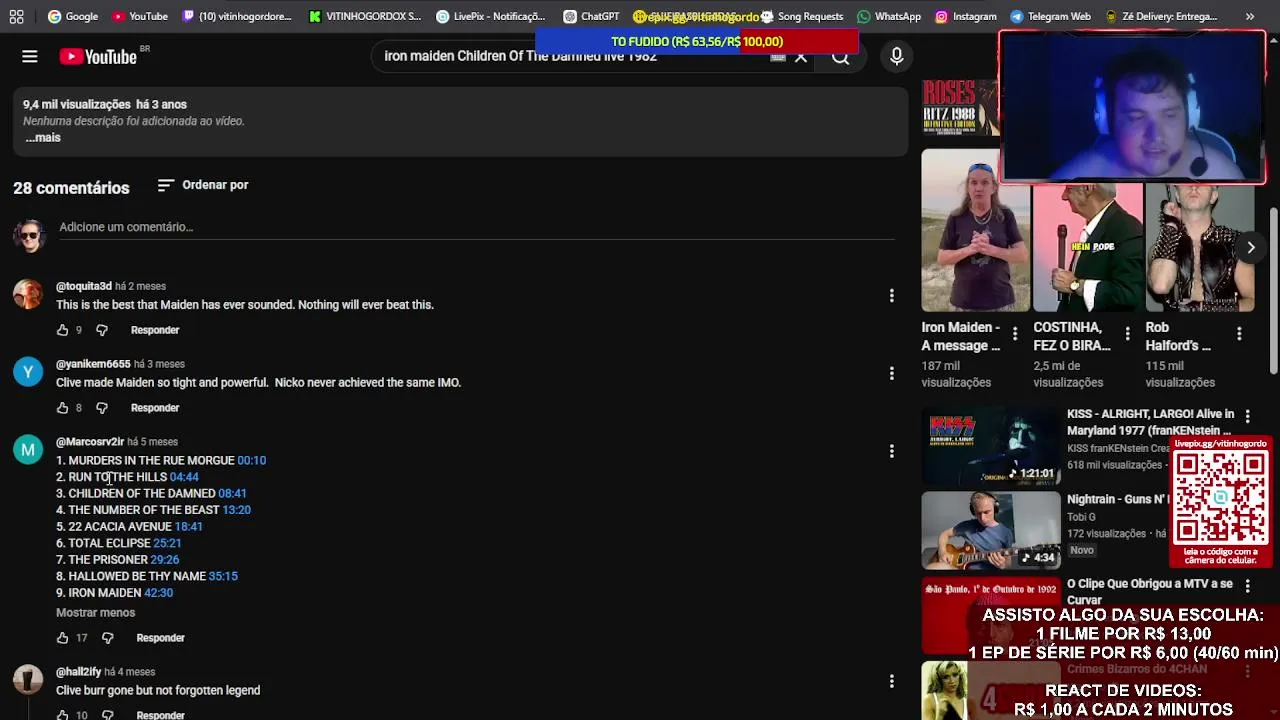1280x720 pixels.
Task: Open options menu for @toquita3d comment
Action: [891, 295]
